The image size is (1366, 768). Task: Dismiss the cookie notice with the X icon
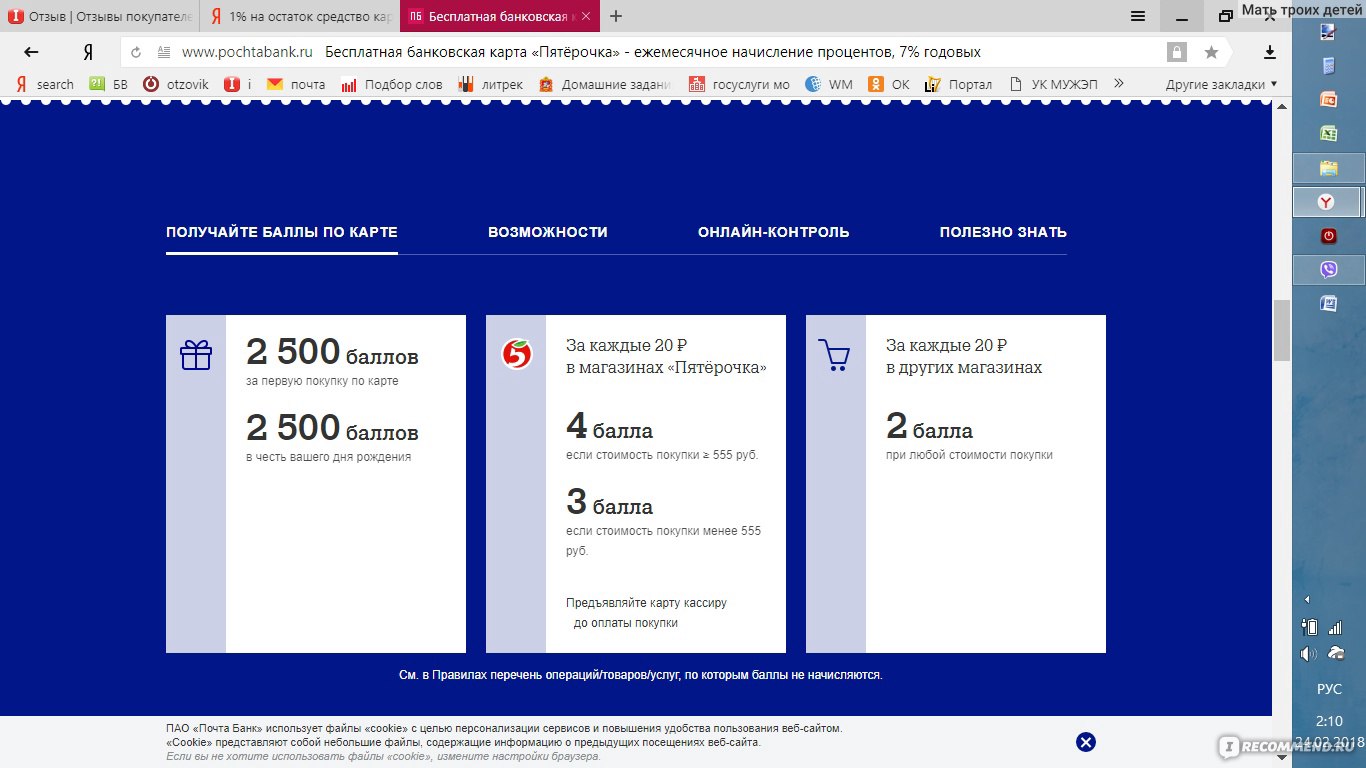[x=1086, y=742]
